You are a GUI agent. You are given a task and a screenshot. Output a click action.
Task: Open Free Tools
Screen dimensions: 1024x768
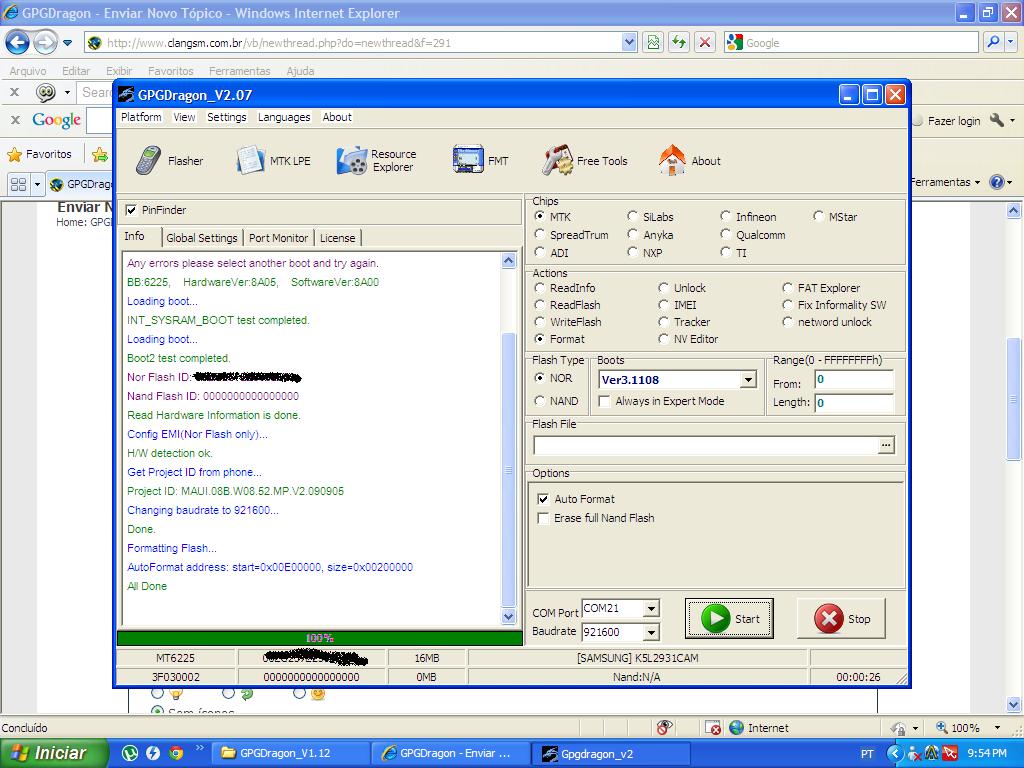[584, 161]
